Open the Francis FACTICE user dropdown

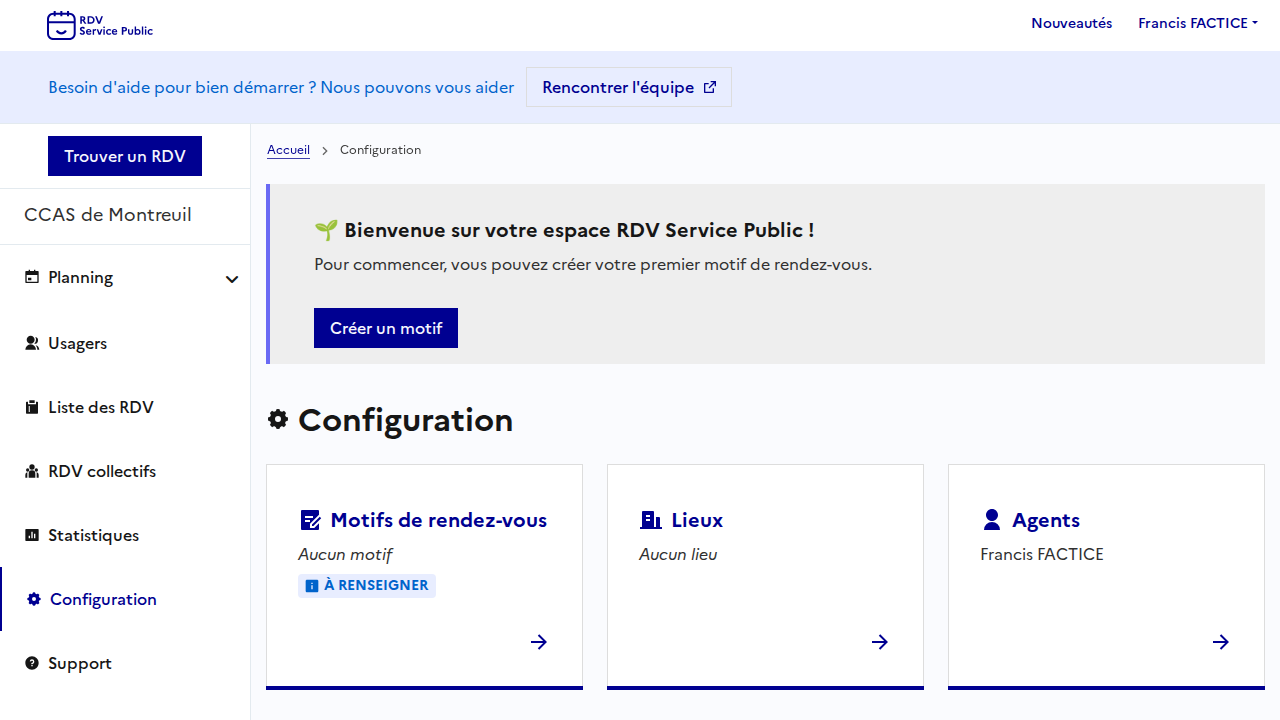(x=1197, y=23)
